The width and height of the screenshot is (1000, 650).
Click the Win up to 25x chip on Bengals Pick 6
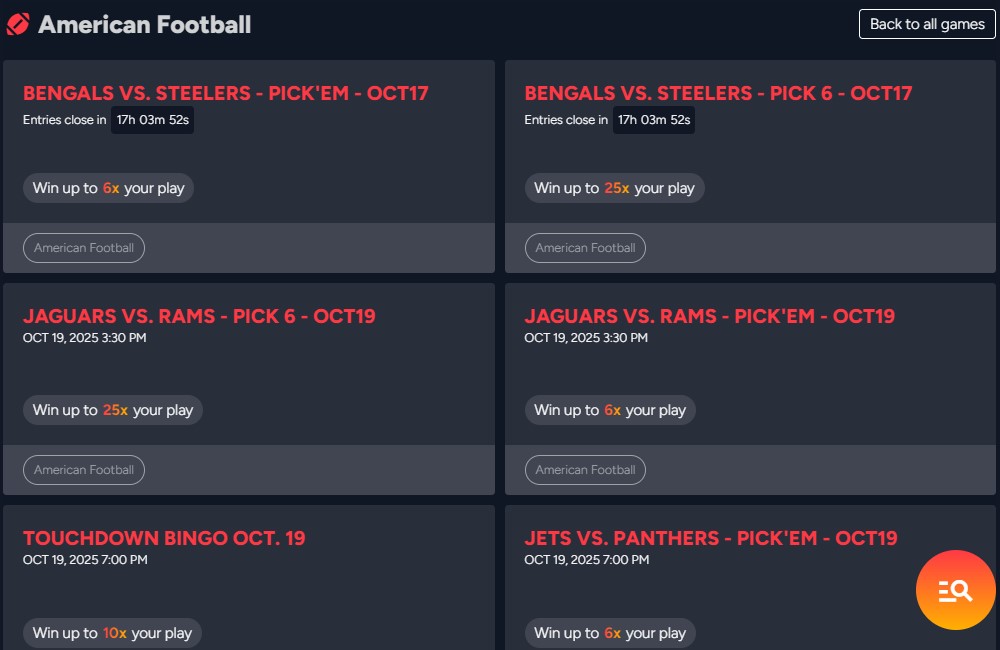614,188
